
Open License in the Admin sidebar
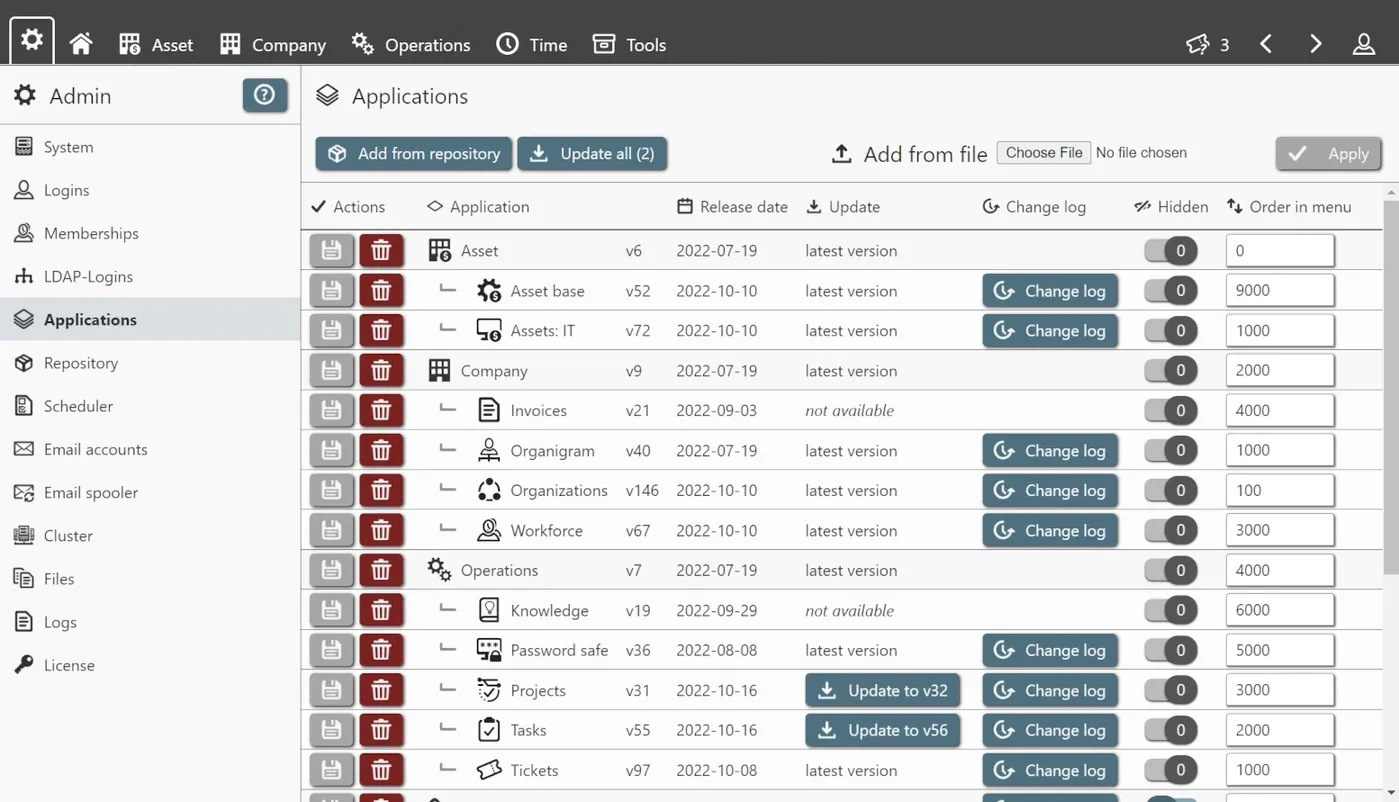tap(150, 665)
